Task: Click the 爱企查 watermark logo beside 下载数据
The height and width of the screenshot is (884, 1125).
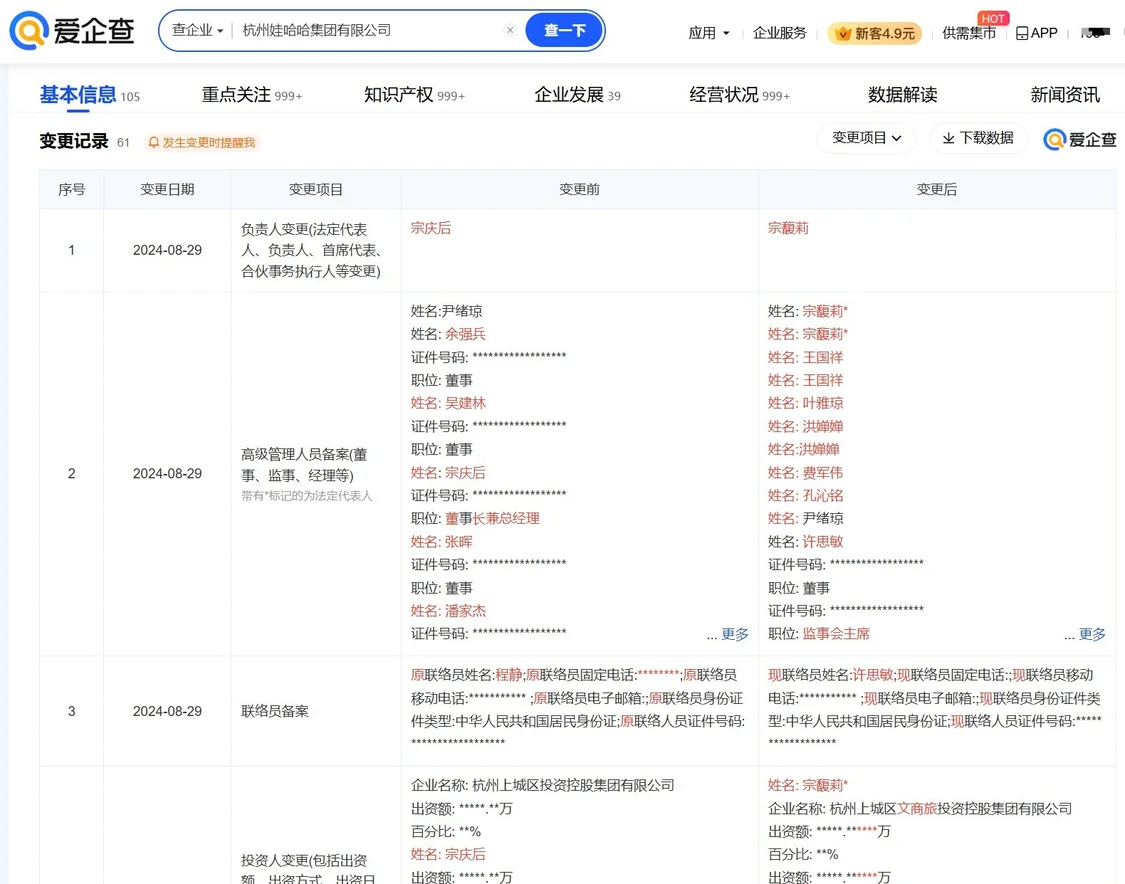Action: click(1080, 139)
